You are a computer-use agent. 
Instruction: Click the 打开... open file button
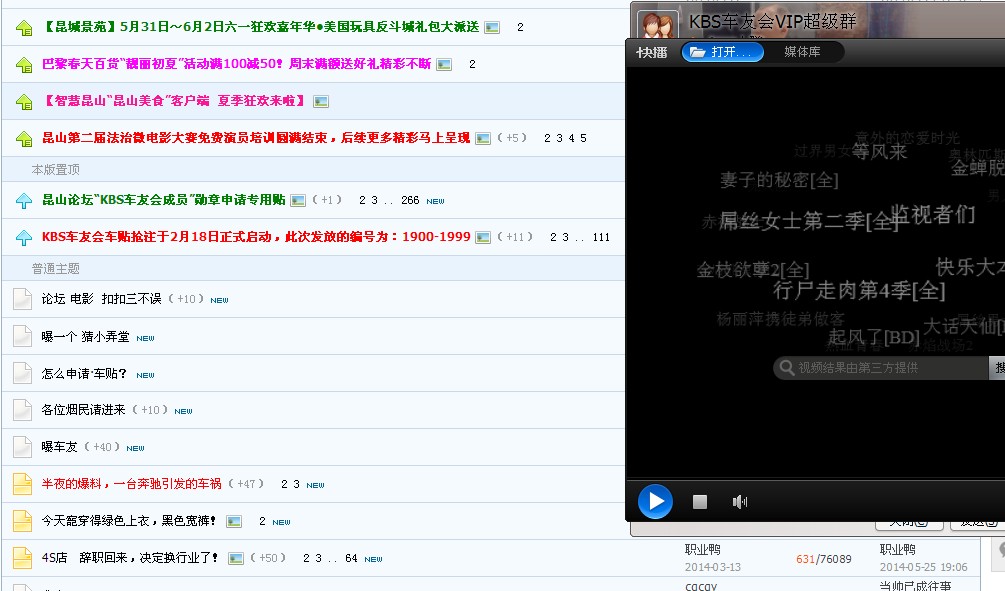[722, 52]
